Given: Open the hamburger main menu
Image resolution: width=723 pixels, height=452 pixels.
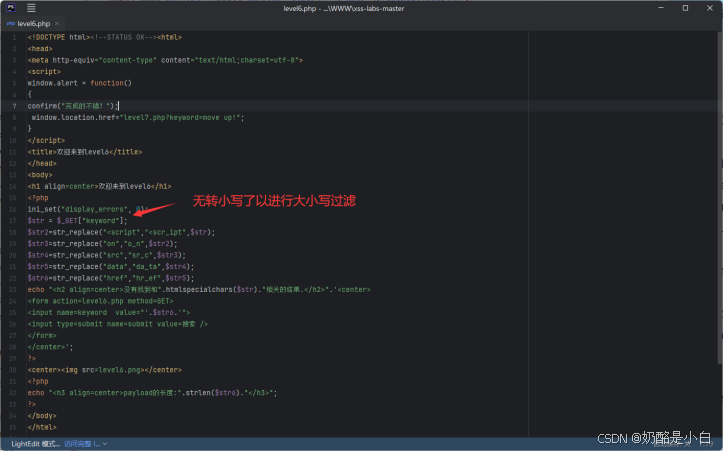Looking at the screenshot, I should point(31,8).
